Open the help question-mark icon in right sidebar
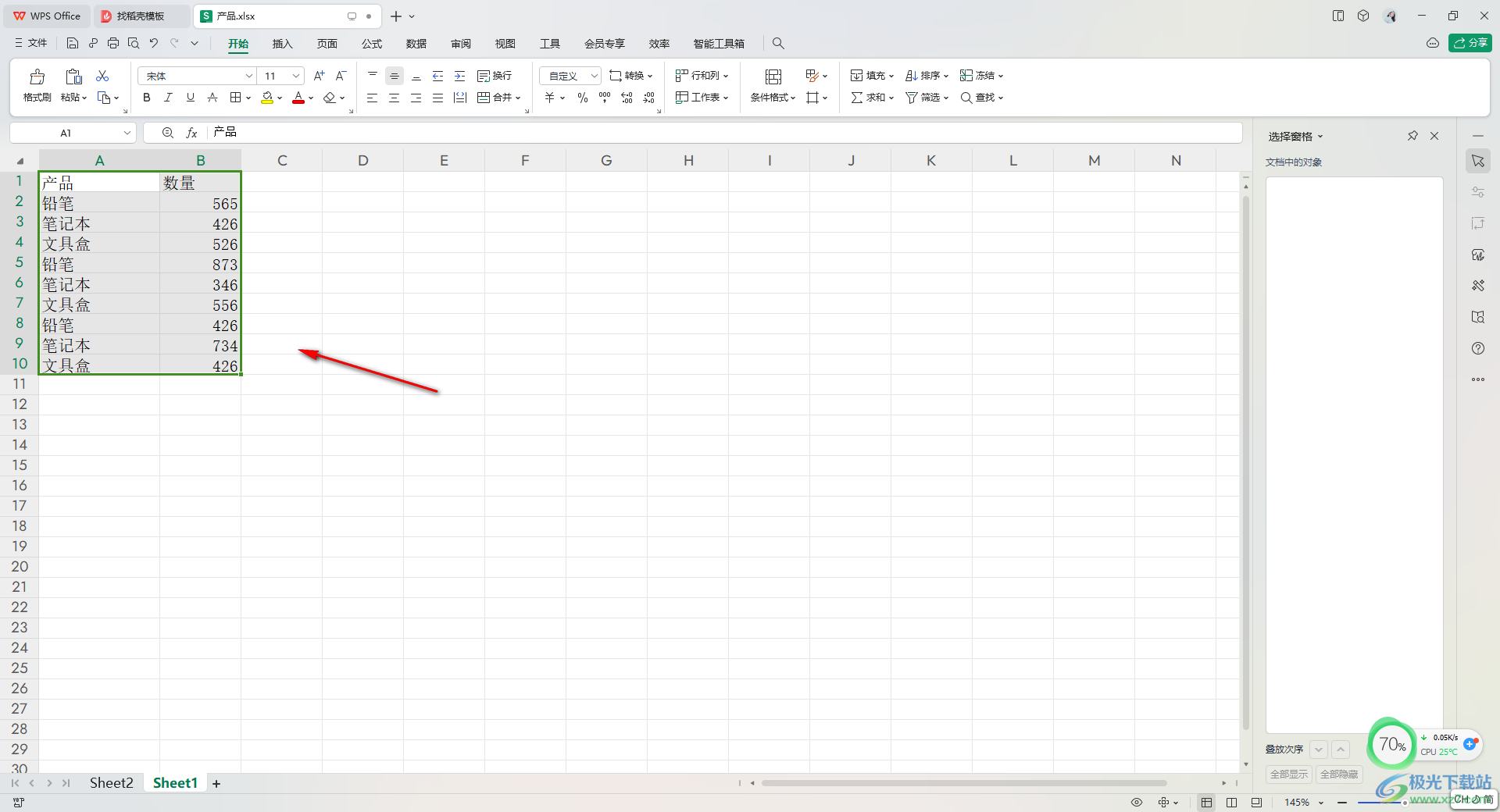The width and height of the screenshot is (1500, 812). click(x=1478, y=348)
